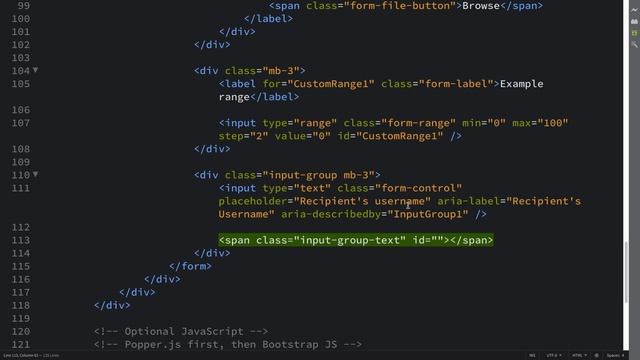The image size is (640, 360).
Task: Click line number 119 in gutter
Action: click(21, 318)
